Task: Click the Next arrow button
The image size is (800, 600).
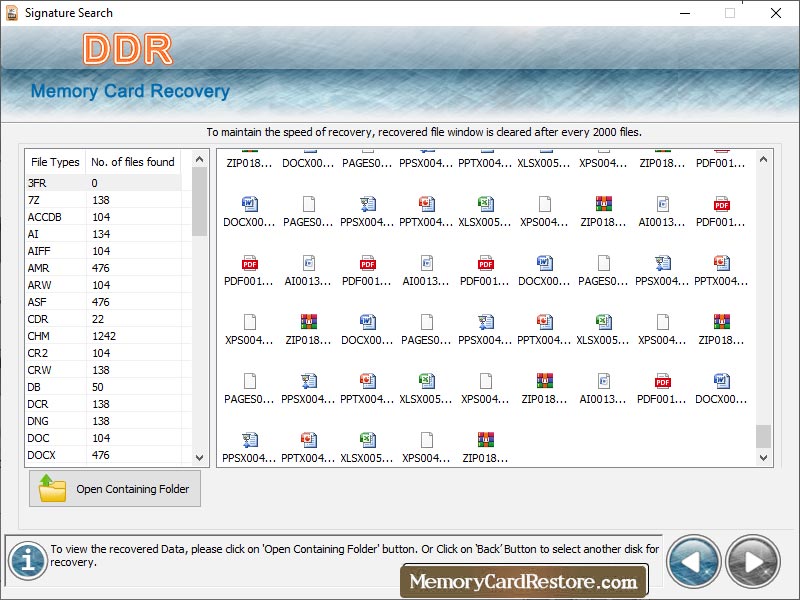Action: click(x=753, y=562)
